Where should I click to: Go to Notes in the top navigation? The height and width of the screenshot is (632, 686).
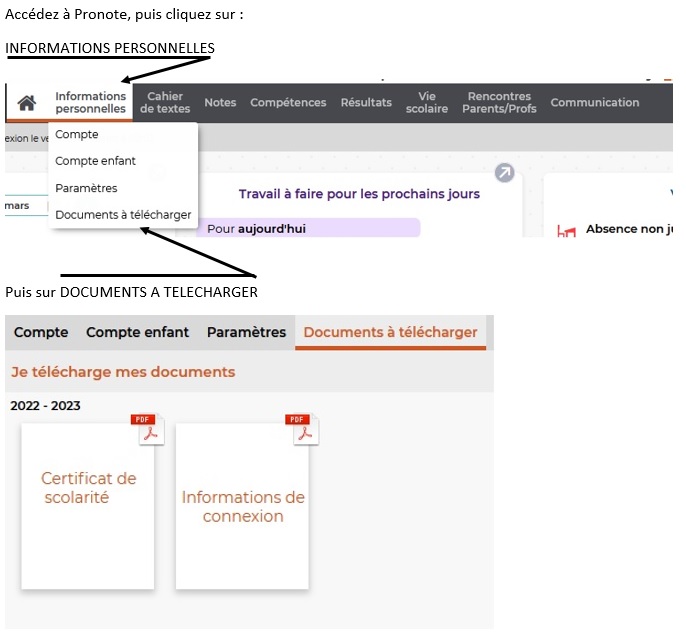pos(220,102)
